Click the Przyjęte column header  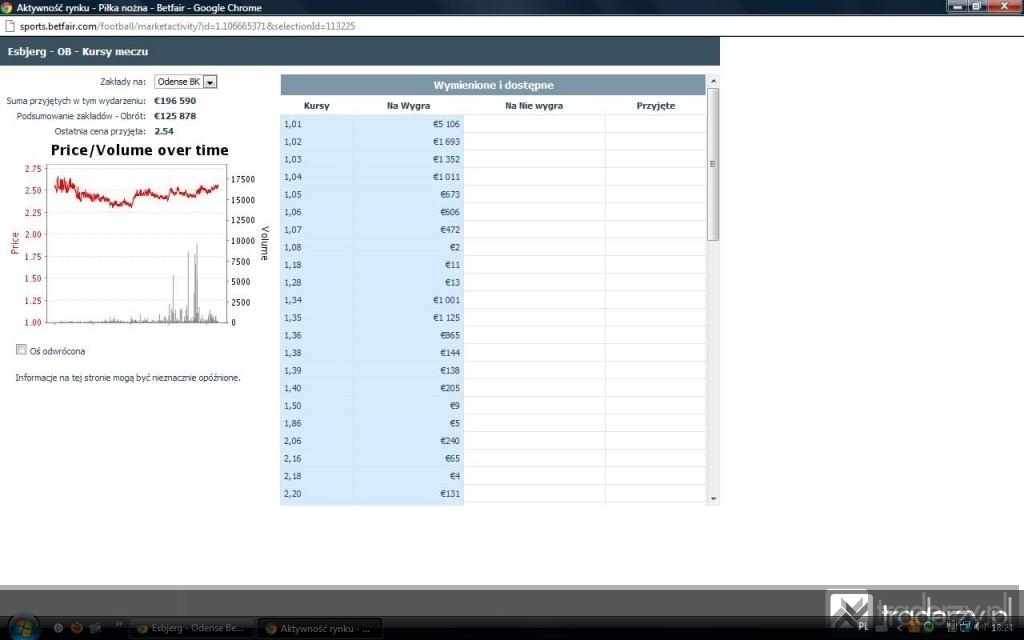656,105
